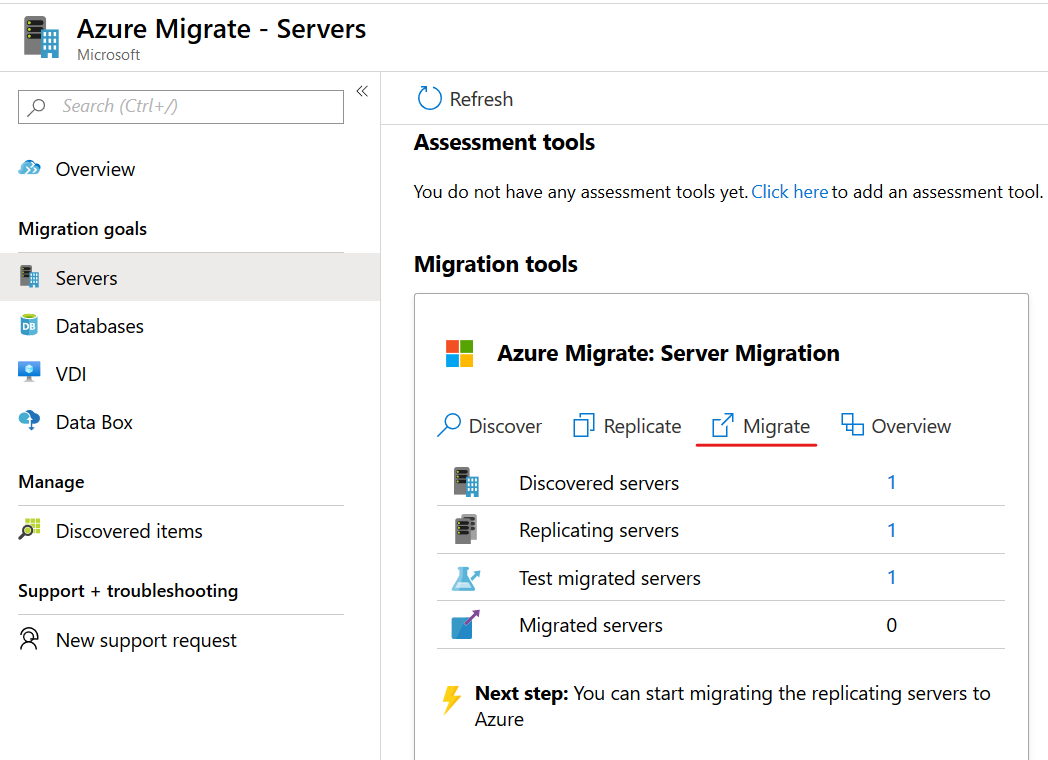Click the 'Replicating servers' label
Screen dimensions: 1048x760
(x=599, y=531)
